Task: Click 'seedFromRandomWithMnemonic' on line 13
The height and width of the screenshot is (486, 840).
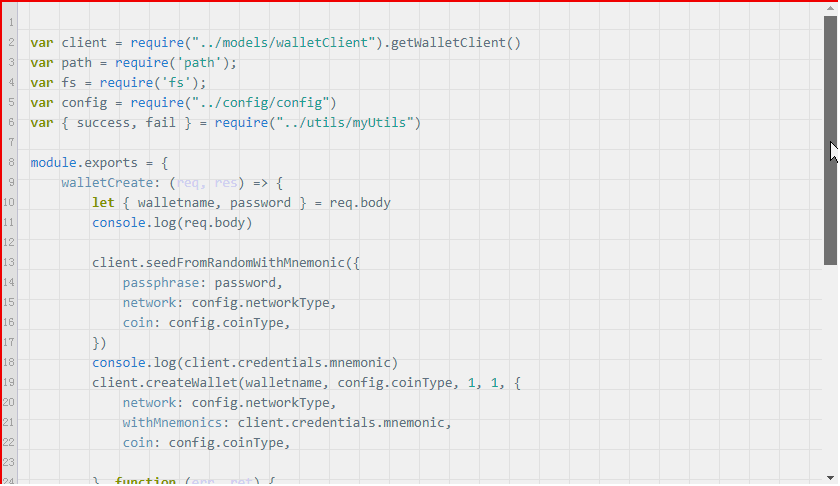Action: [245, 263]
